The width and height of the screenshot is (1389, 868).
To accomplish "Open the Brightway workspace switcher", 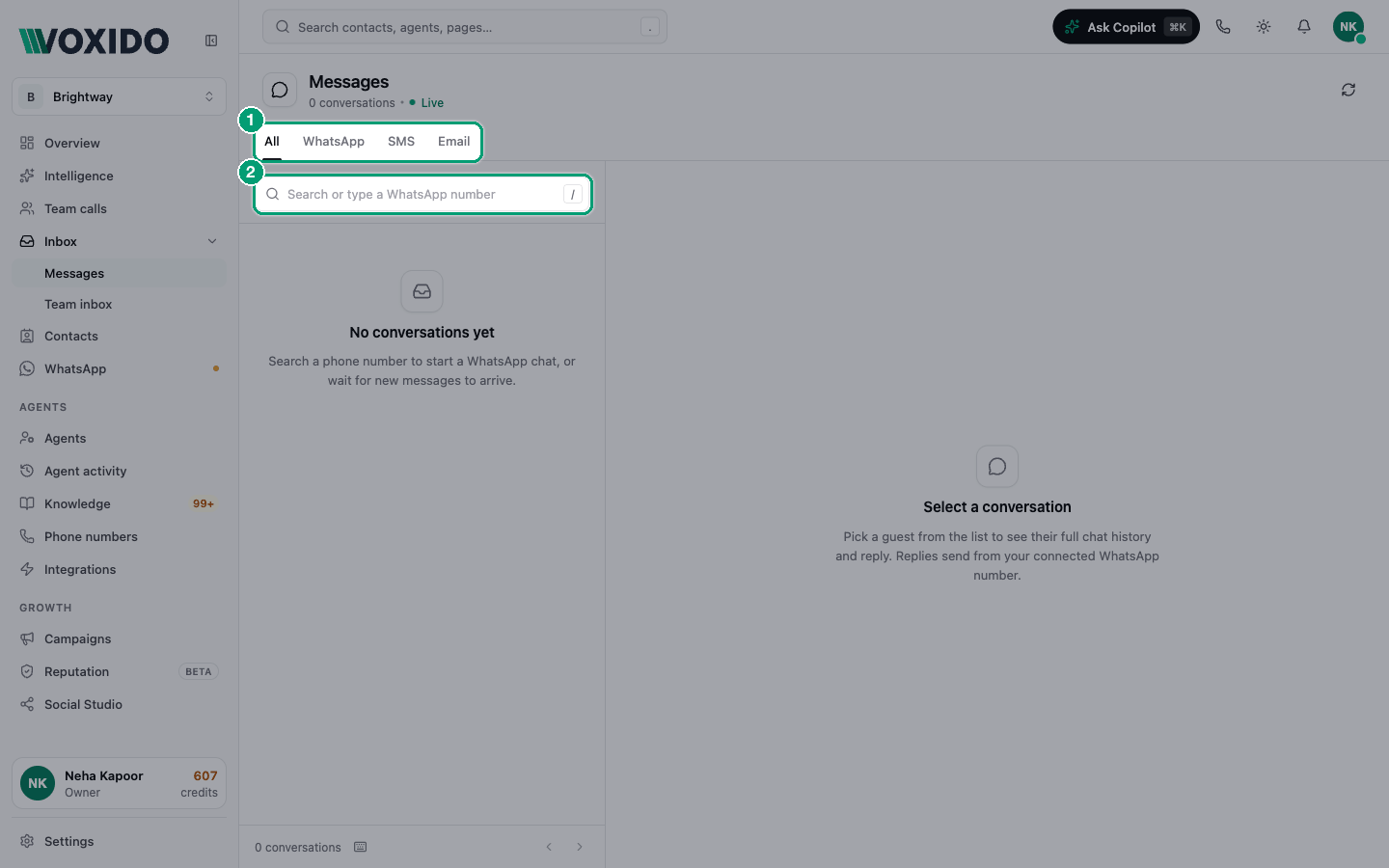I will (119, 96).
